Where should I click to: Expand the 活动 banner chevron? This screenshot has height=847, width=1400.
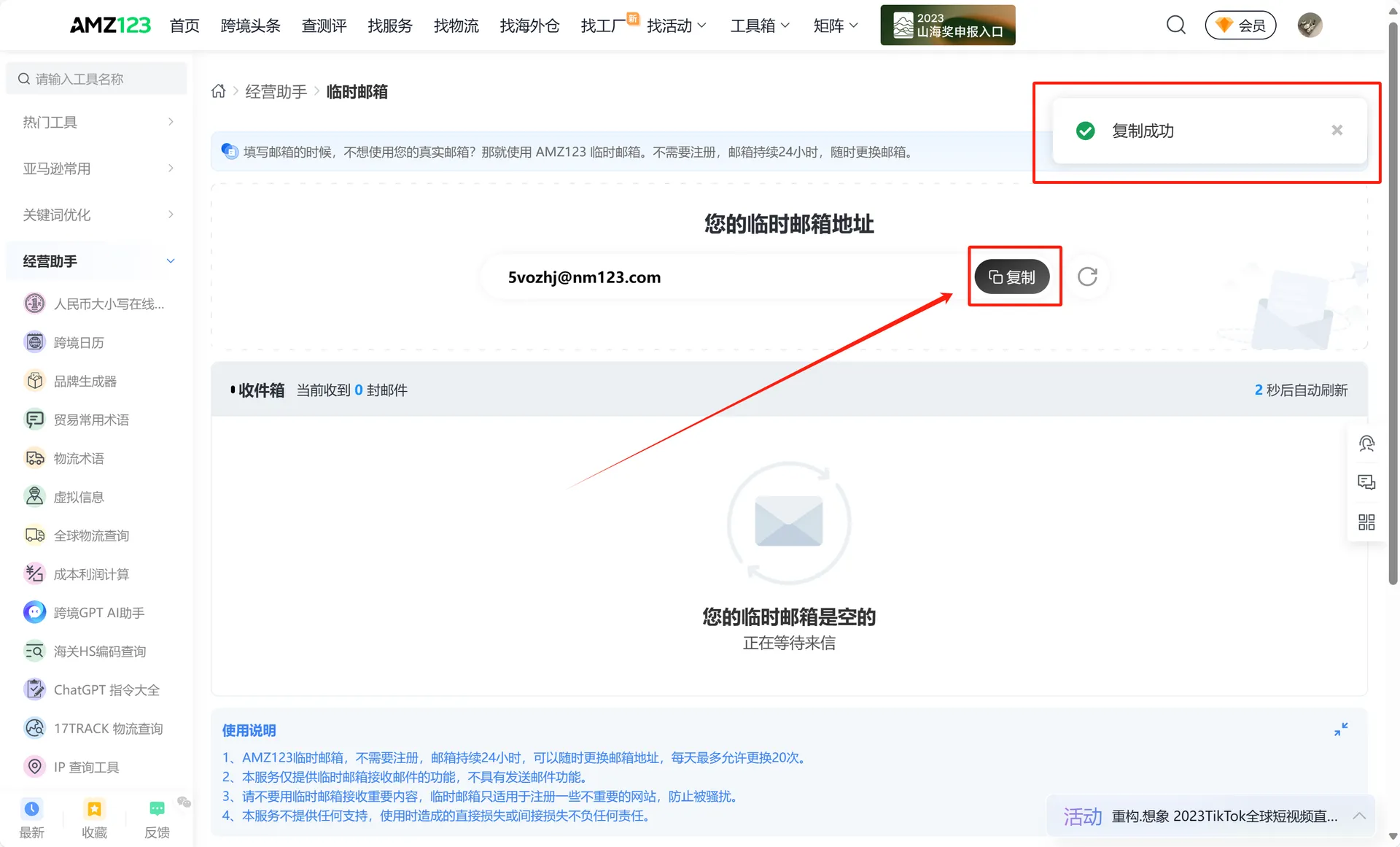[x=1359, y=816]
